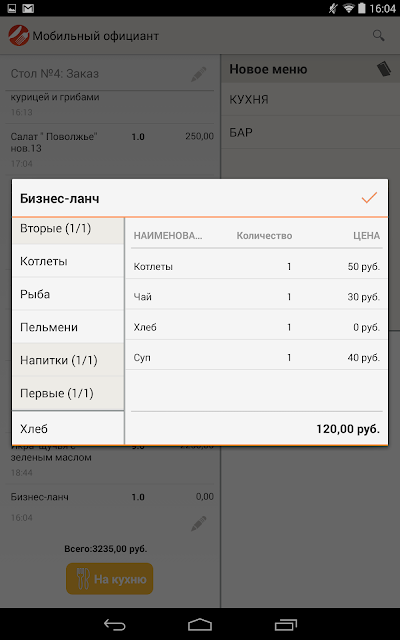The height and width of the screenshot is (640, 400).
Task: Open the menu card icon beside Новое меню
Action: click(383, 69)
